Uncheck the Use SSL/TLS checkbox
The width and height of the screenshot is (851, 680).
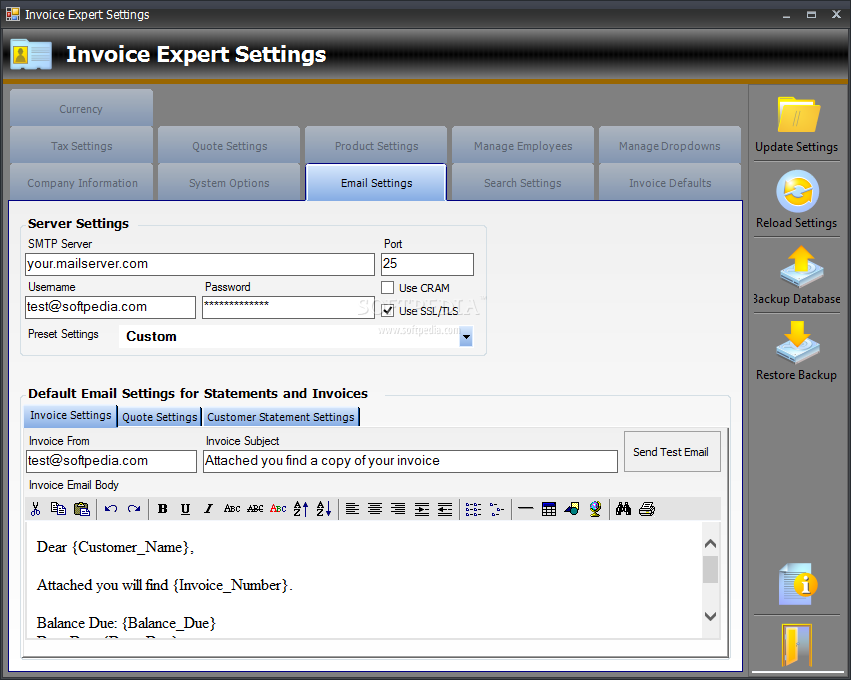[388, 310]
